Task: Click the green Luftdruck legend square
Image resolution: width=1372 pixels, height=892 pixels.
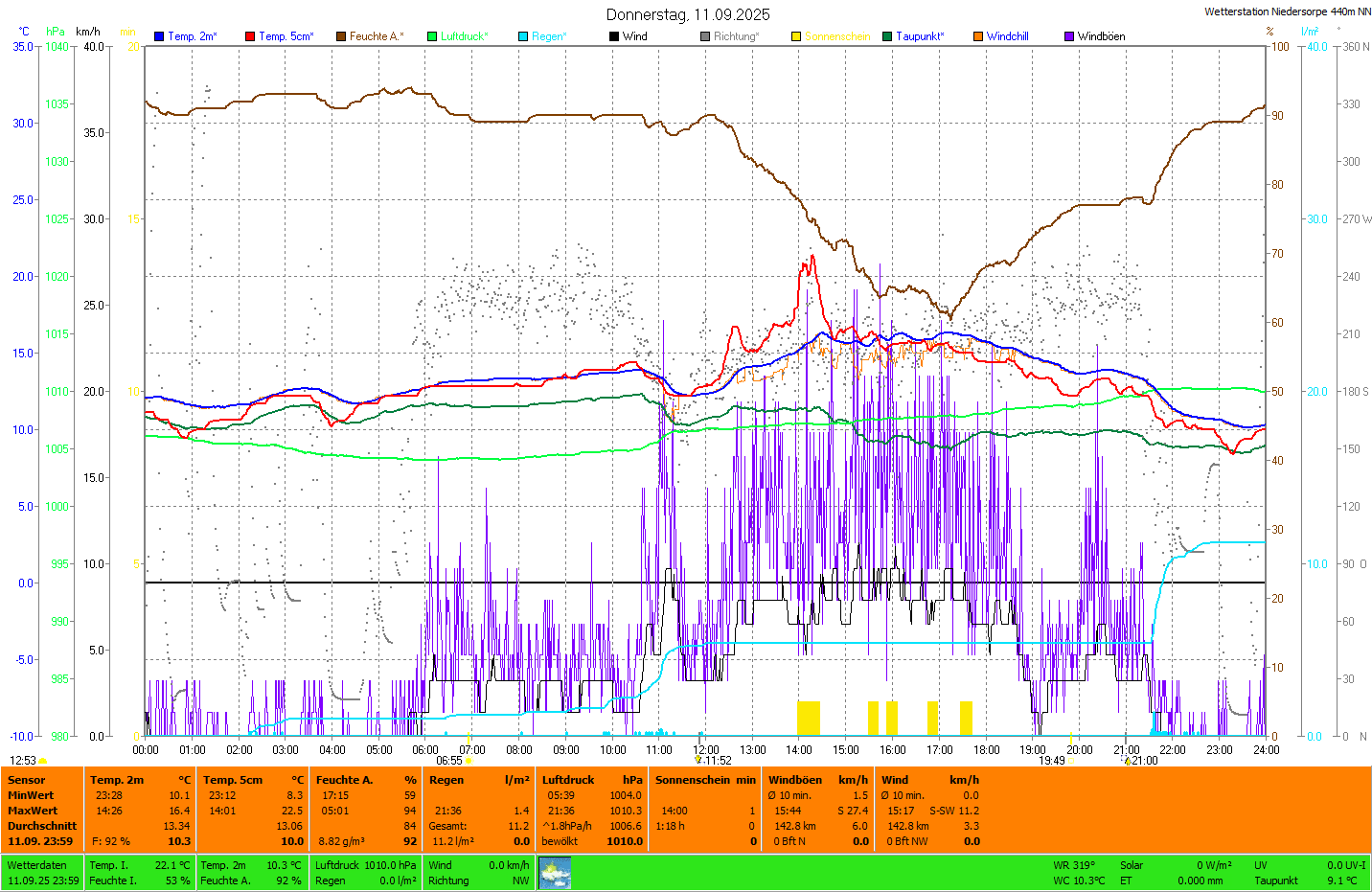Action: tap(432, 36)
